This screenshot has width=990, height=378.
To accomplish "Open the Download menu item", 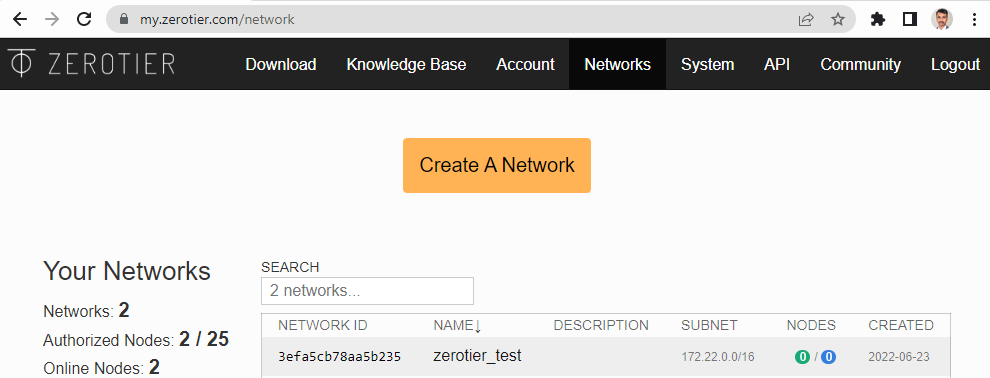I will tap(281, 64).
